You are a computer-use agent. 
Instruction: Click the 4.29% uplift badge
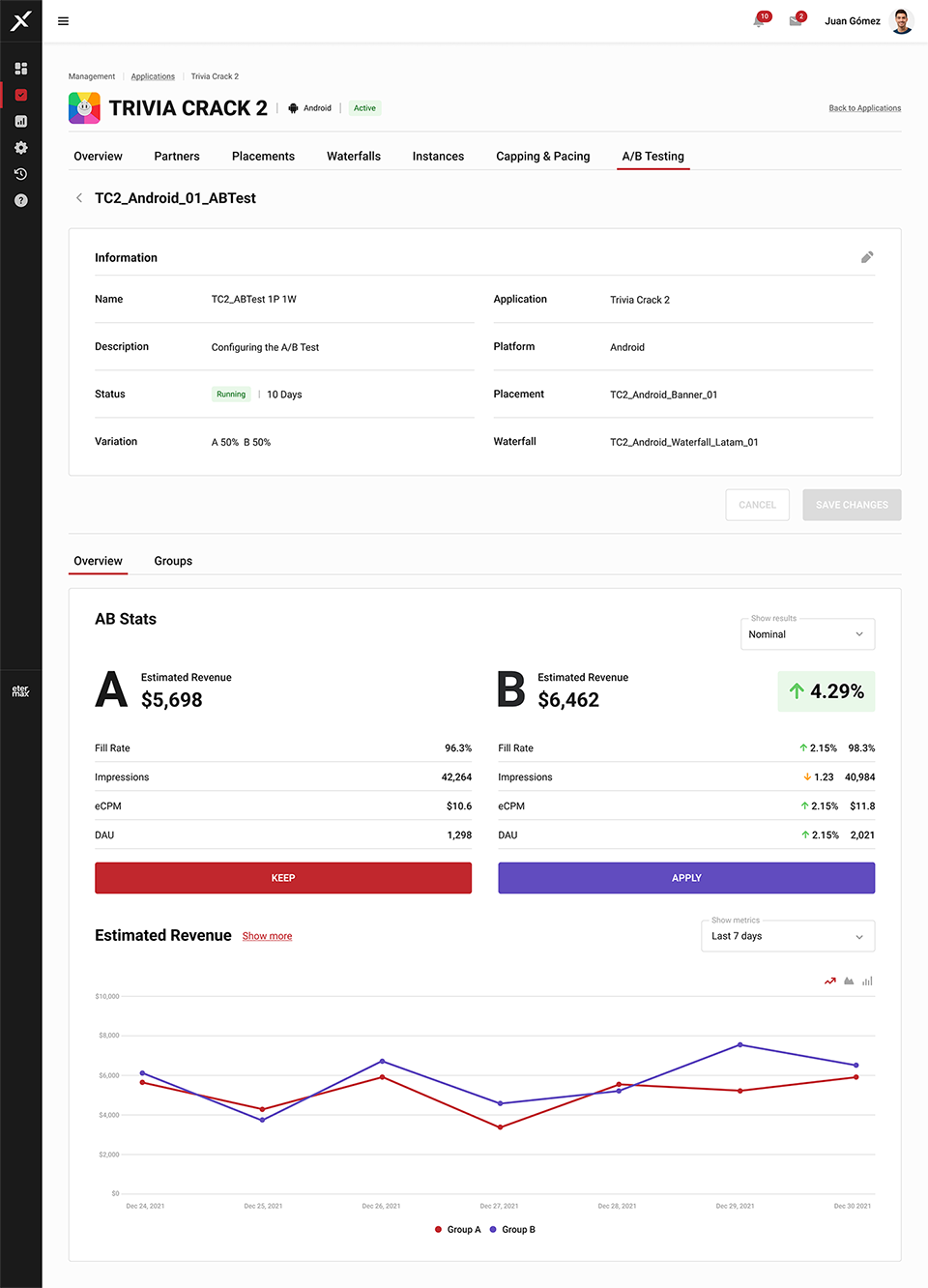click(826, 691)
